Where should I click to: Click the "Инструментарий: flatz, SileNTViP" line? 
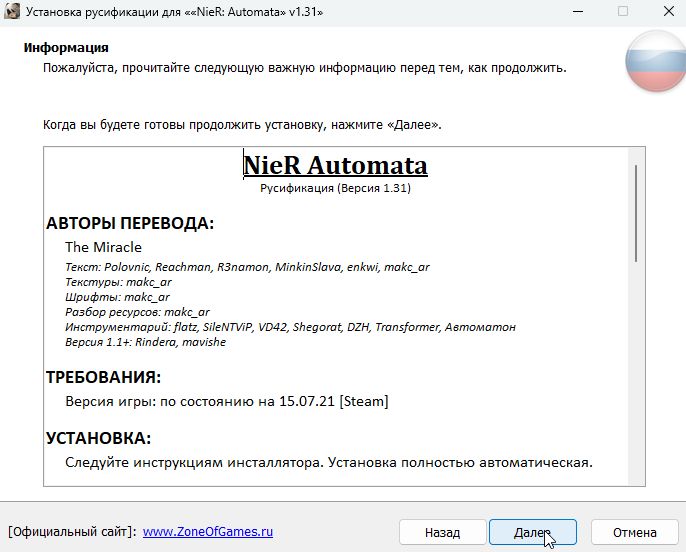pyautogui.click(x=290, y=327)
